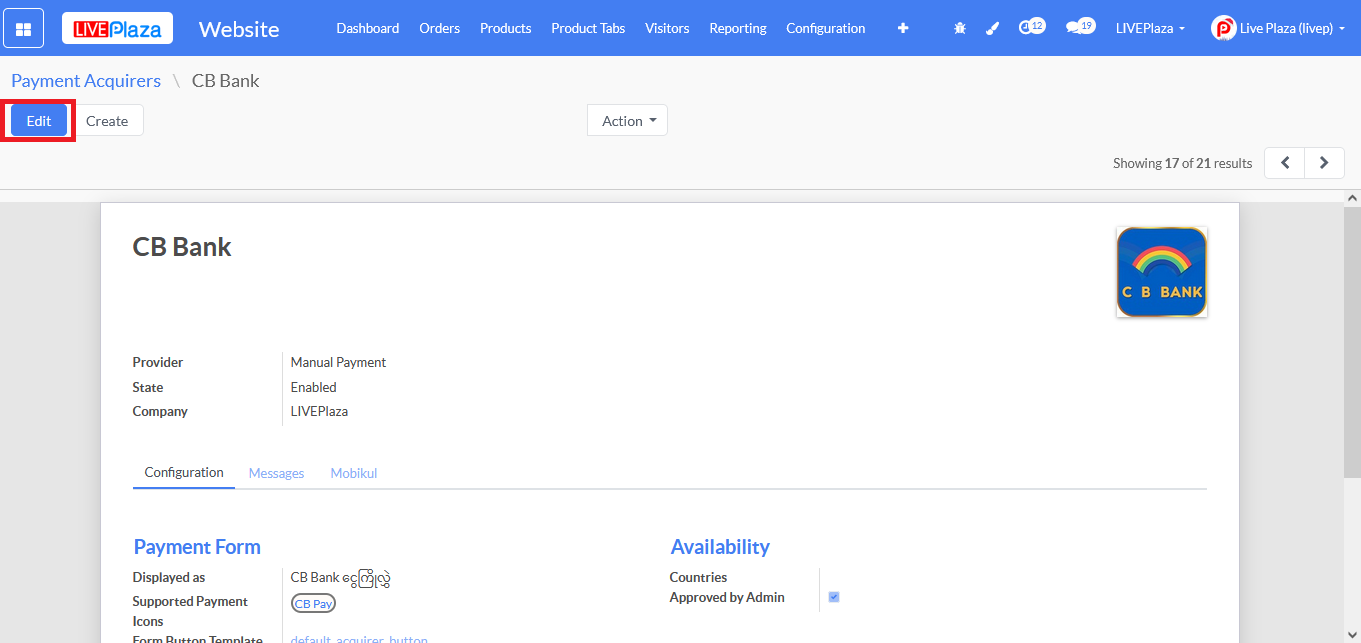Go back to Payment Acquirers breadcrumb
The width and height of the screenshot is (1361, 643).
click(x=86, y=81)
